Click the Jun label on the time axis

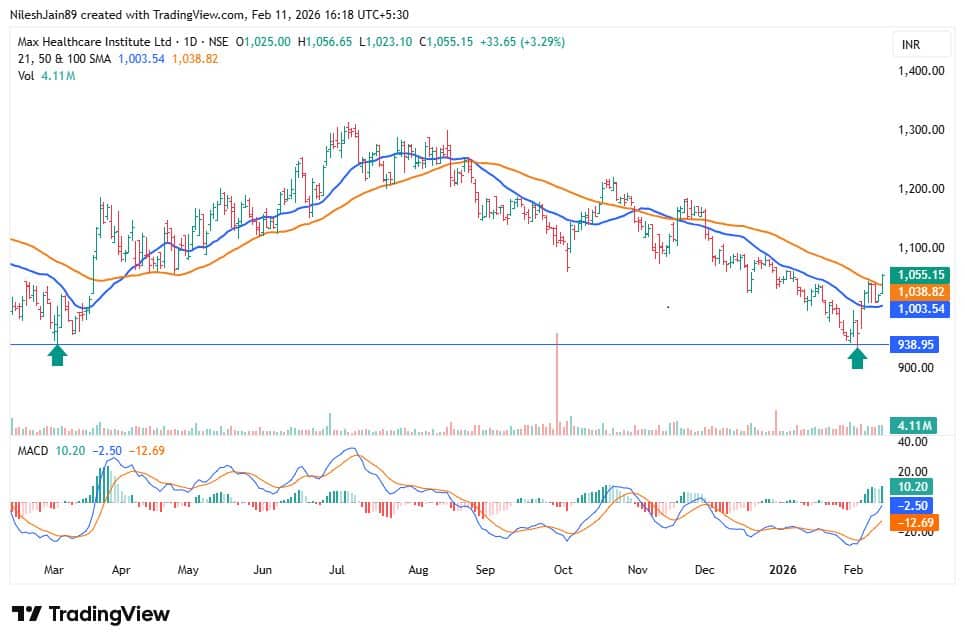[263, 570]
